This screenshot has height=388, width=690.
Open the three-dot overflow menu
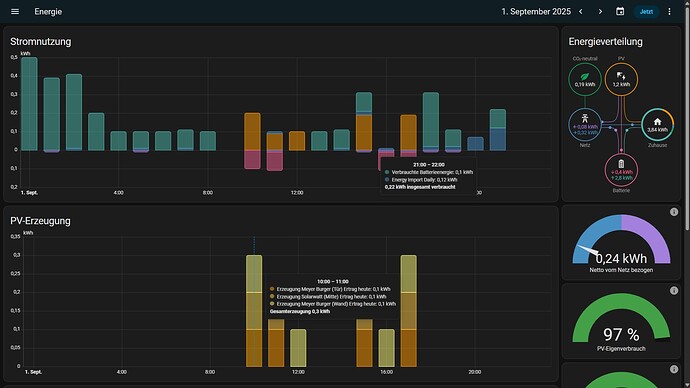click(669, 11)
